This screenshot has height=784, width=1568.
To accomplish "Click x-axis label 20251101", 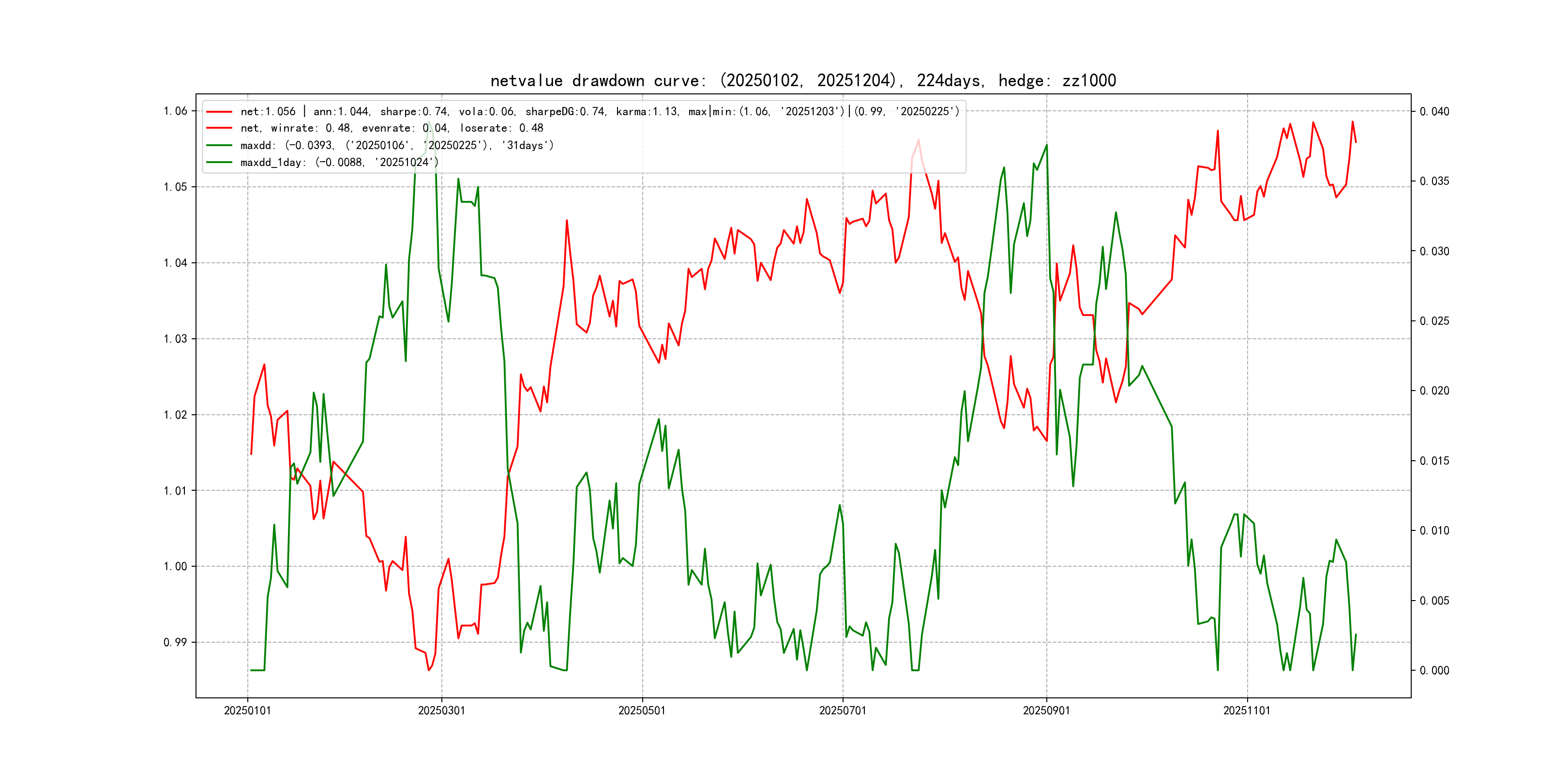I will click(1247, 710).
